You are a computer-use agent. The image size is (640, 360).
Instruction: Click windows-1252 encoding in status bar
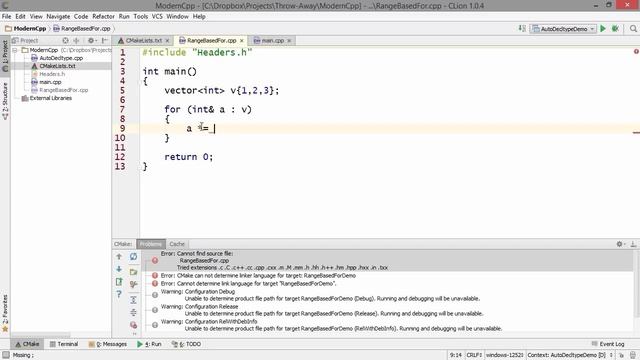click(504, 355)
